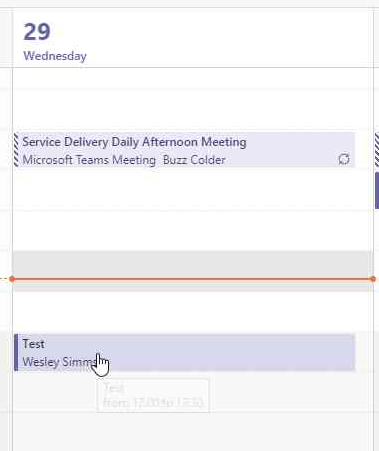Select empty slot between current time and Test
379x451 pixels.
[192, 312]
